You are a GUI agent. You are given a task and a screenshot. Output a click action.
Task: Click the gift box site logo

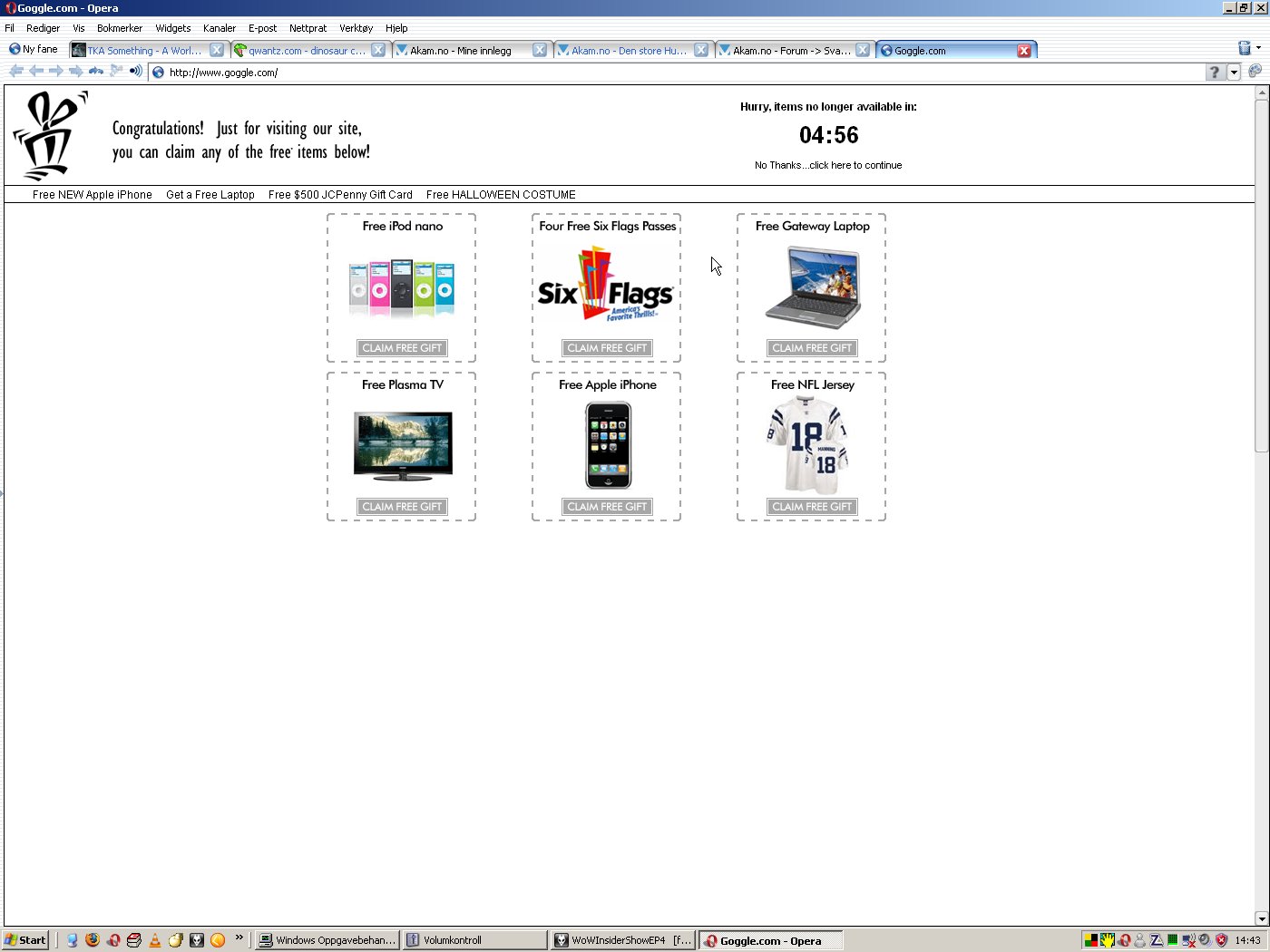[x=51, y=136]
